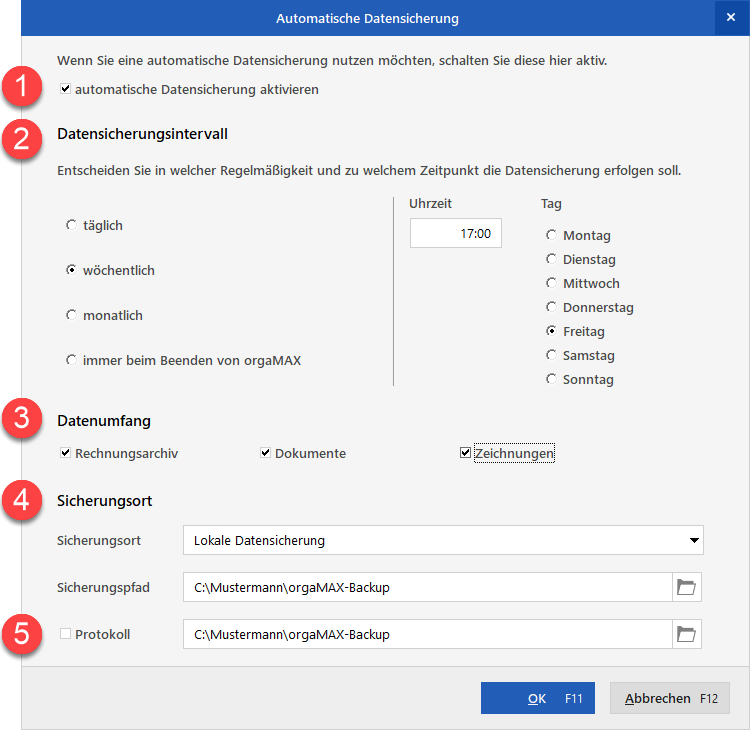Select Montag as backup day
This screenshot has height=730, width=750.
(551, 235)
